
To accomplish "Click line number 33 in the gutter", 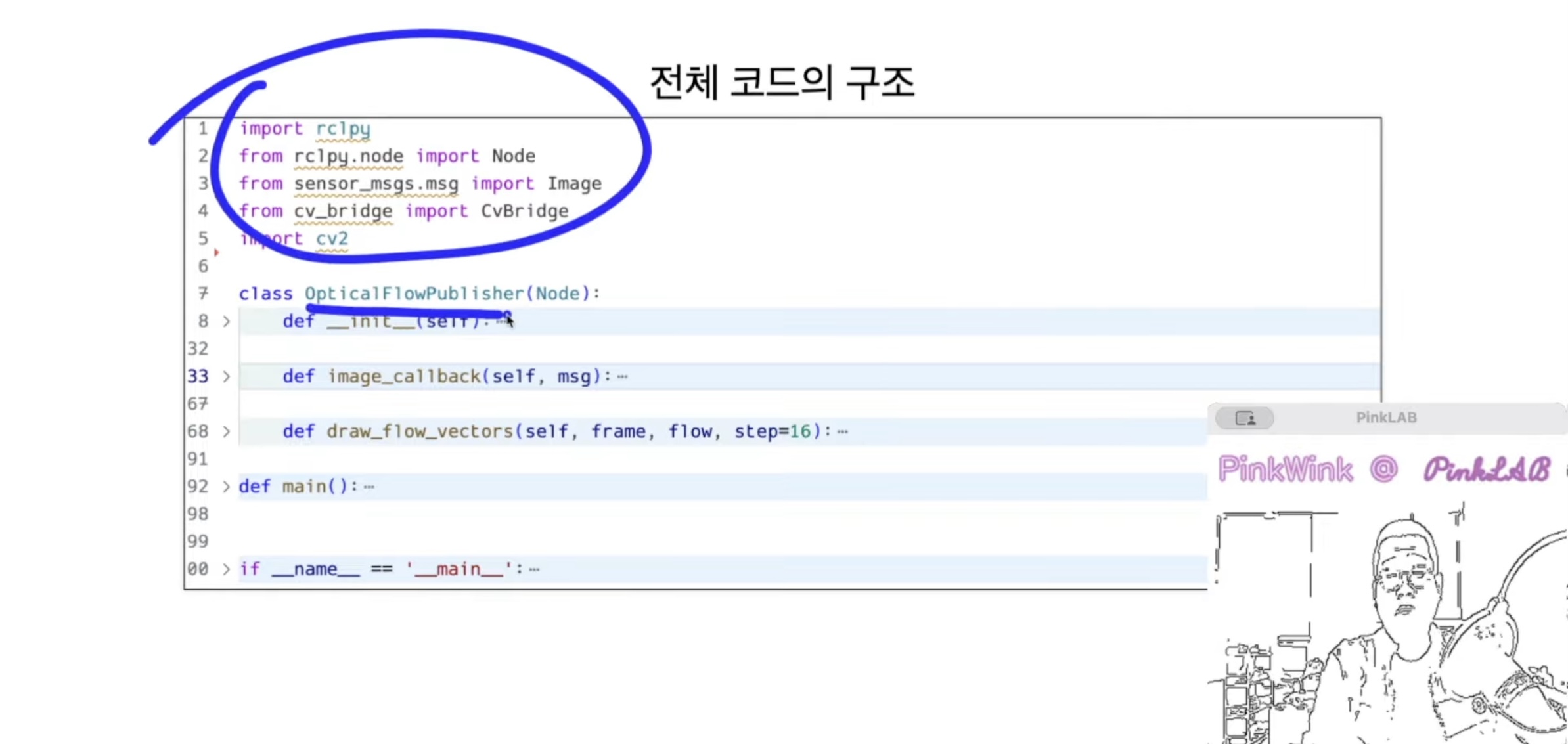I will tap(198, 376).
